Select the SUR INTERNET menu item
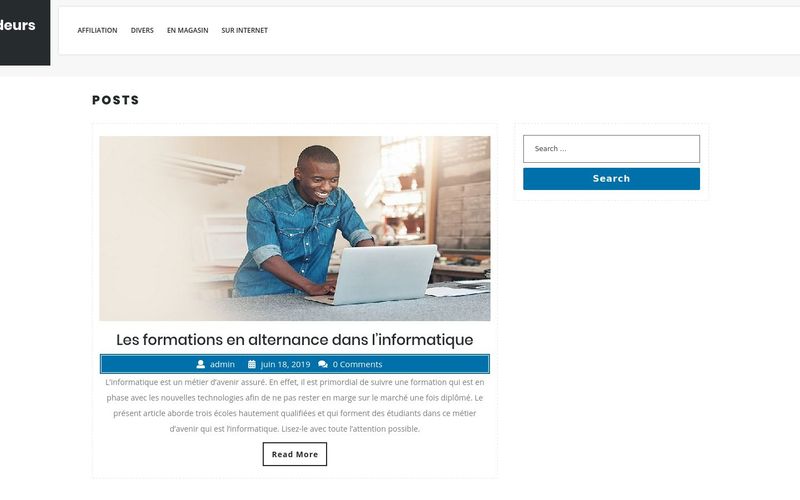The image size is (800, 500). [244, 31]
